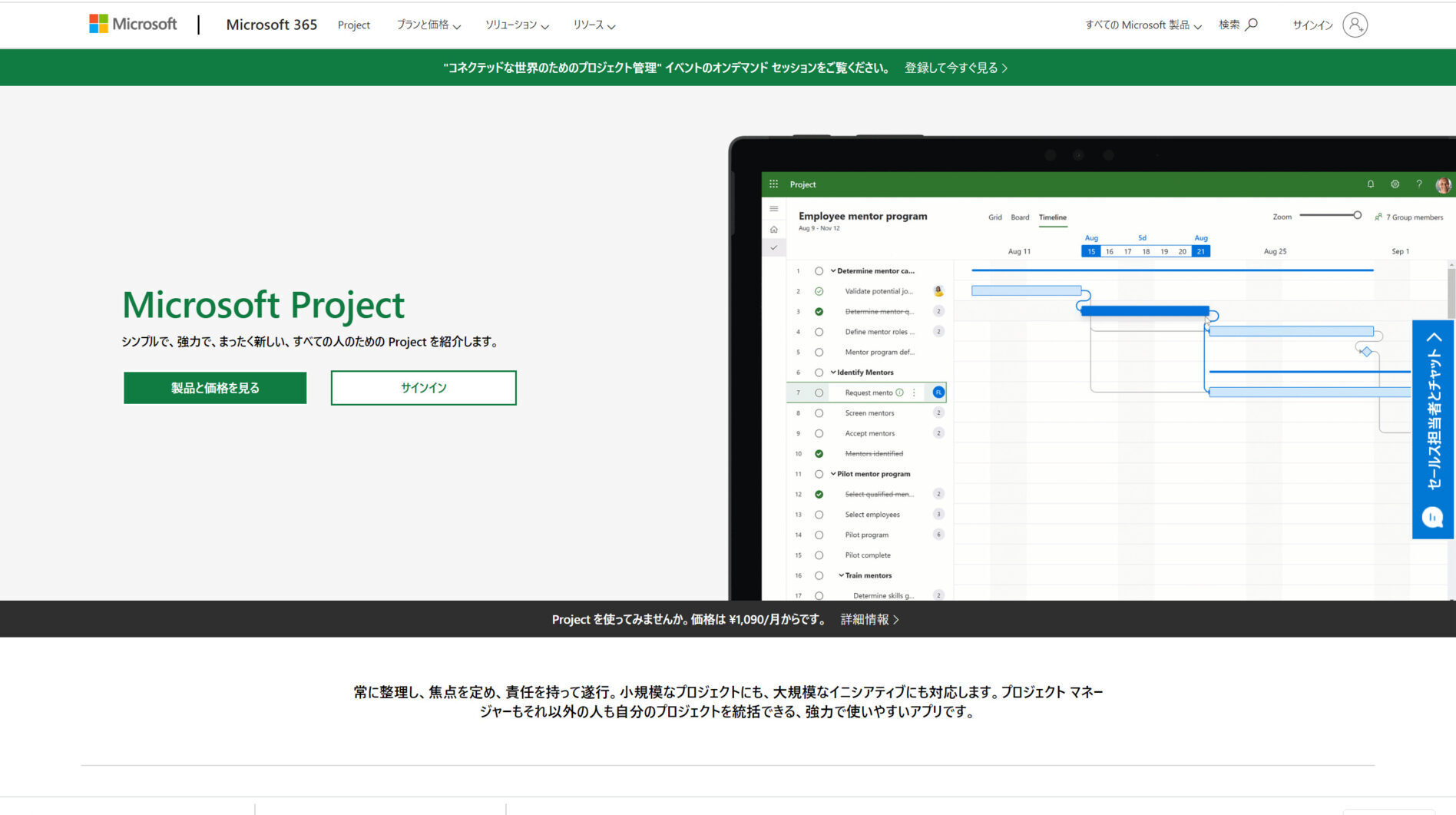Collapse the Pilot mentor program group
The image size is (1456, 815).
tap(833, 473)
